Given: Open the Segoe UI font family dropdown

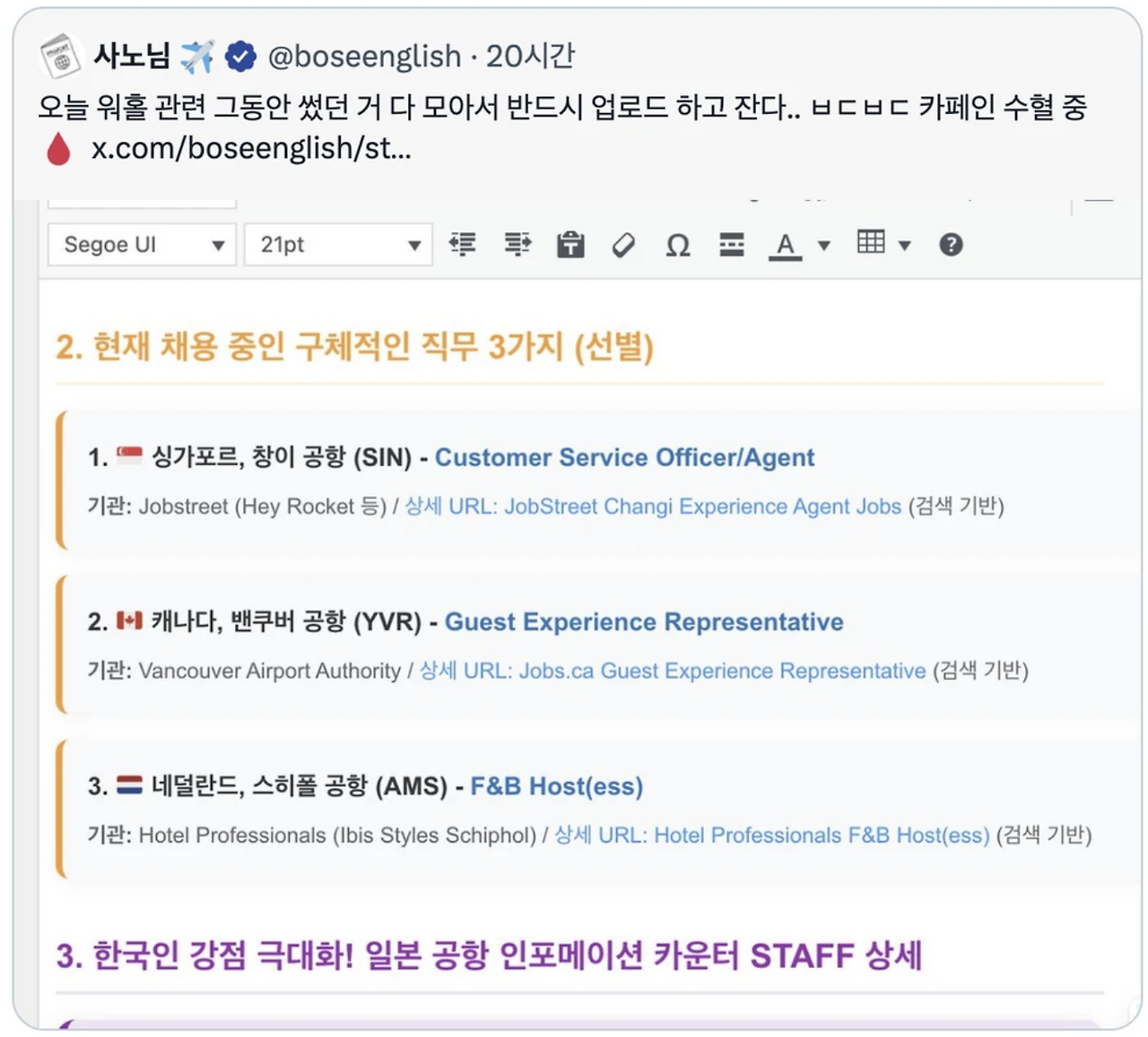Looking at the screenshot, I should [x=140, y=243].
